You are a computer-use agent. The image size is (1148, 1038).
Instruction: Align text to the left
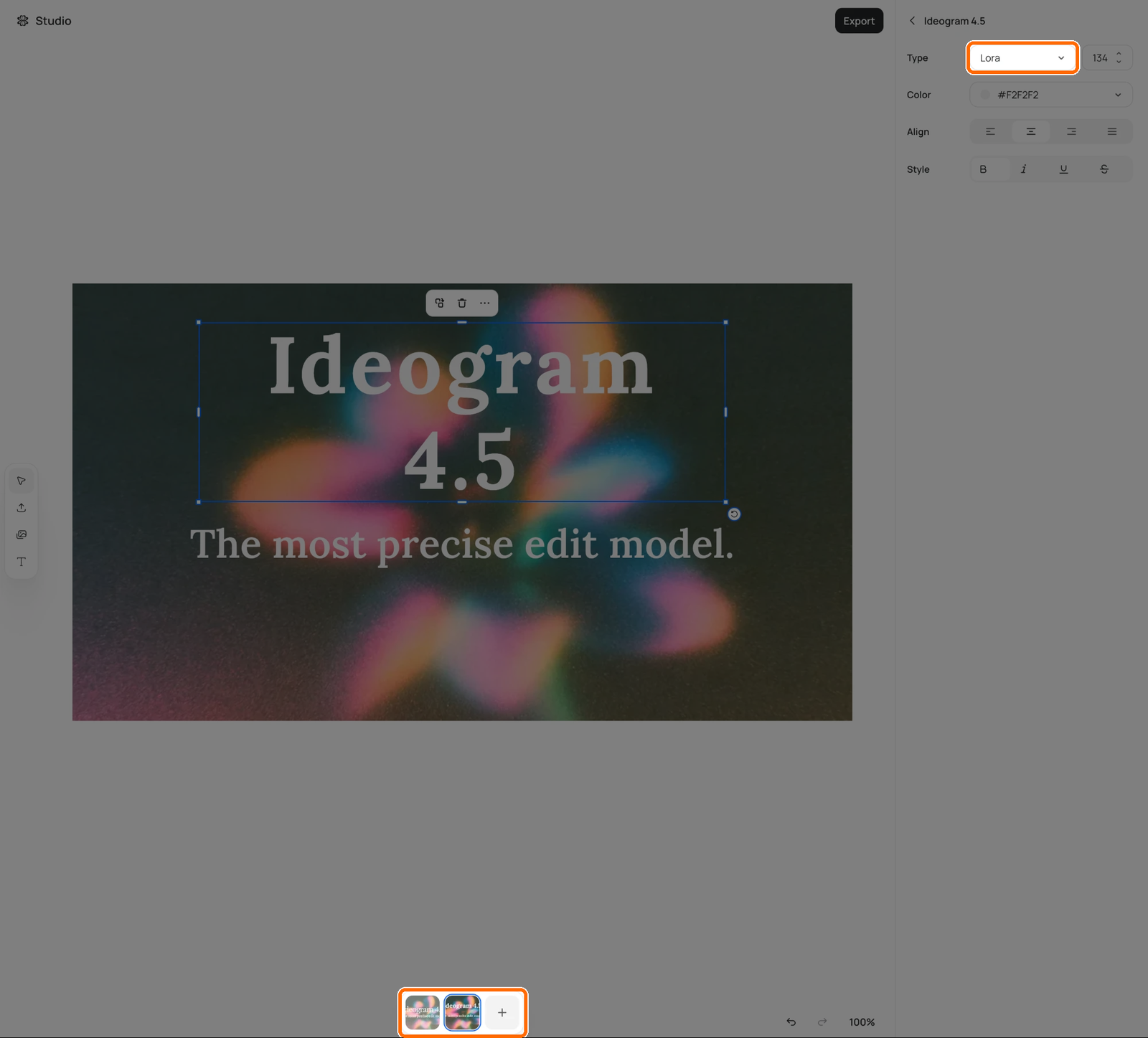pyautogui.click(x=990, y=131)
